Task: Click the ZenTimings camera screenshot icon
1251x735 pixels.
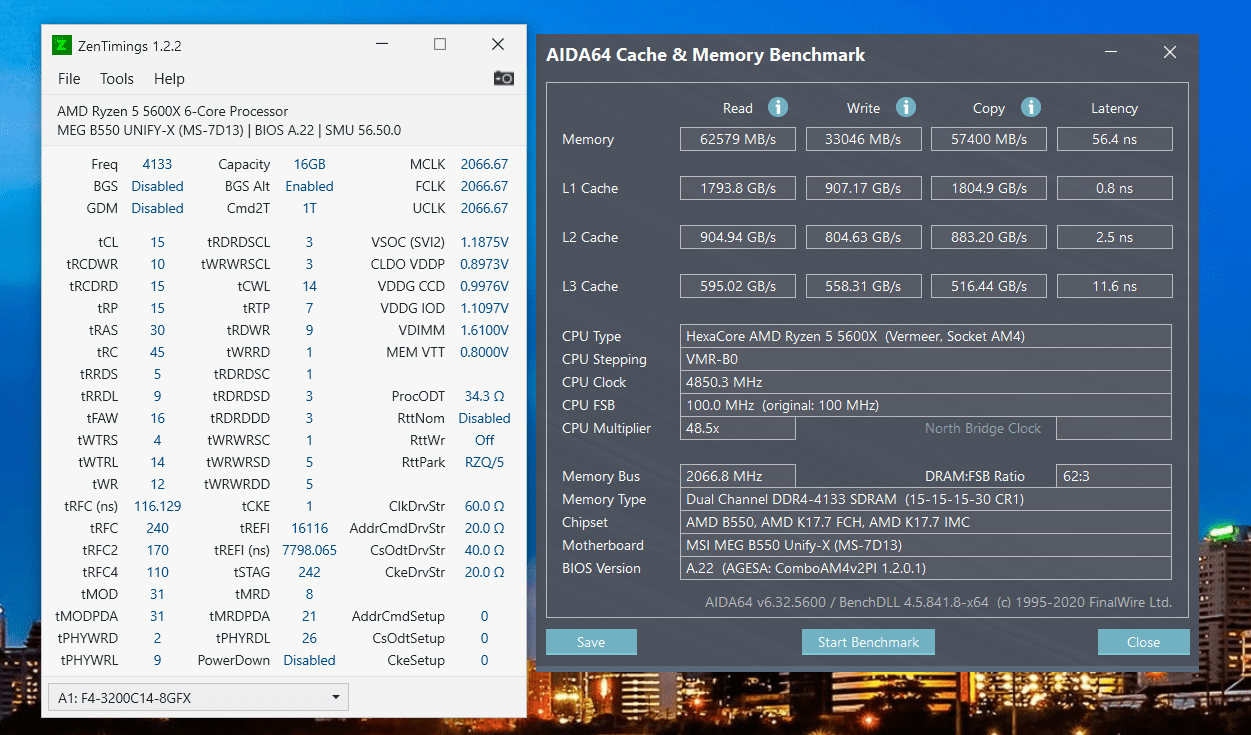Action: (x=504, y=78)
